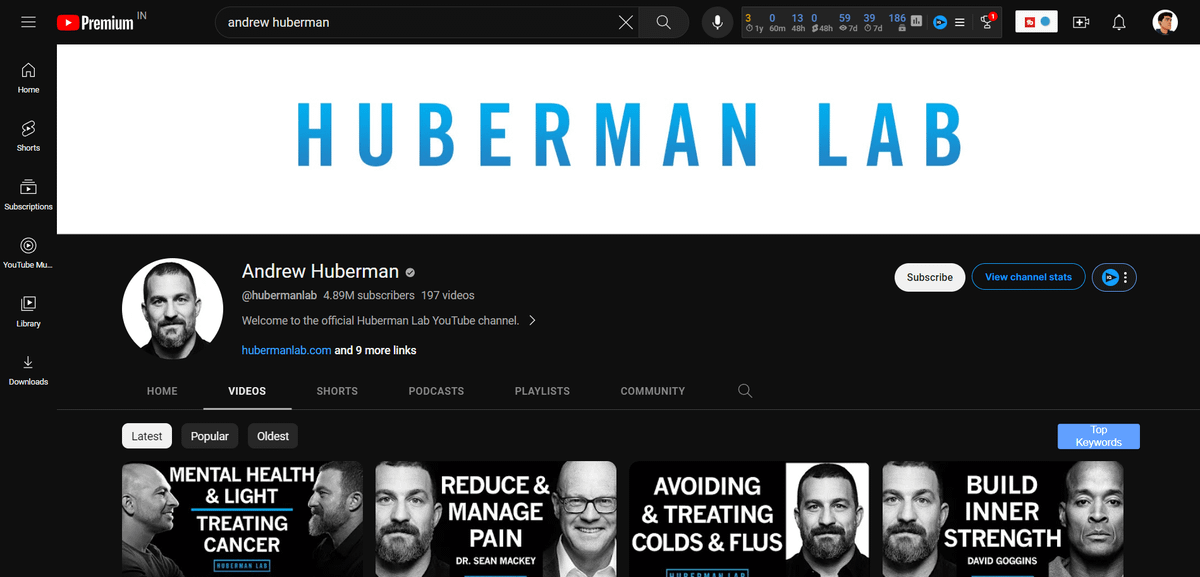Select the Latest sort chip
1200x577 pixels.
coord(147,436)
